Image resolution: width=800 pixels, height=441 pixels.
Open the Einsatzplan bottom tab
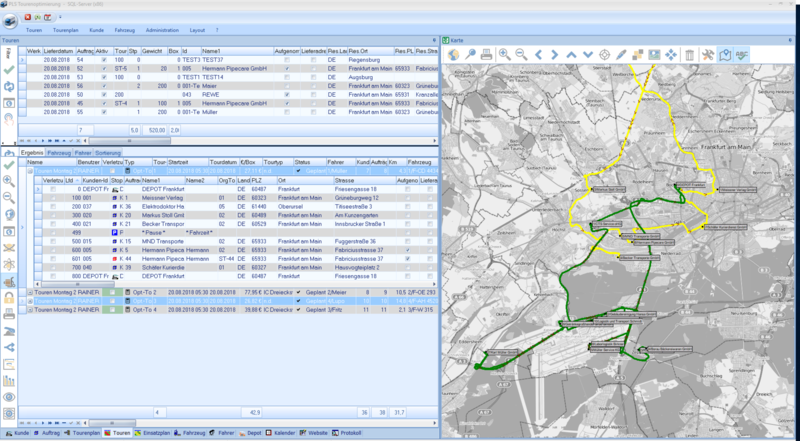pyautogui.click(x=156, y=433)
